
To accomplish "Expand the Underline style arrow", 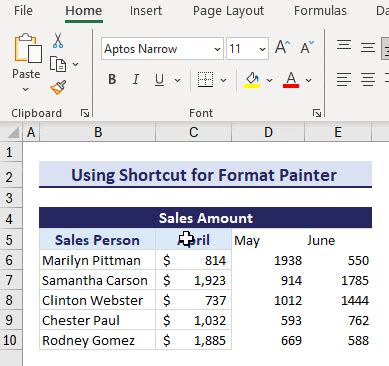I will coord(177,80).
